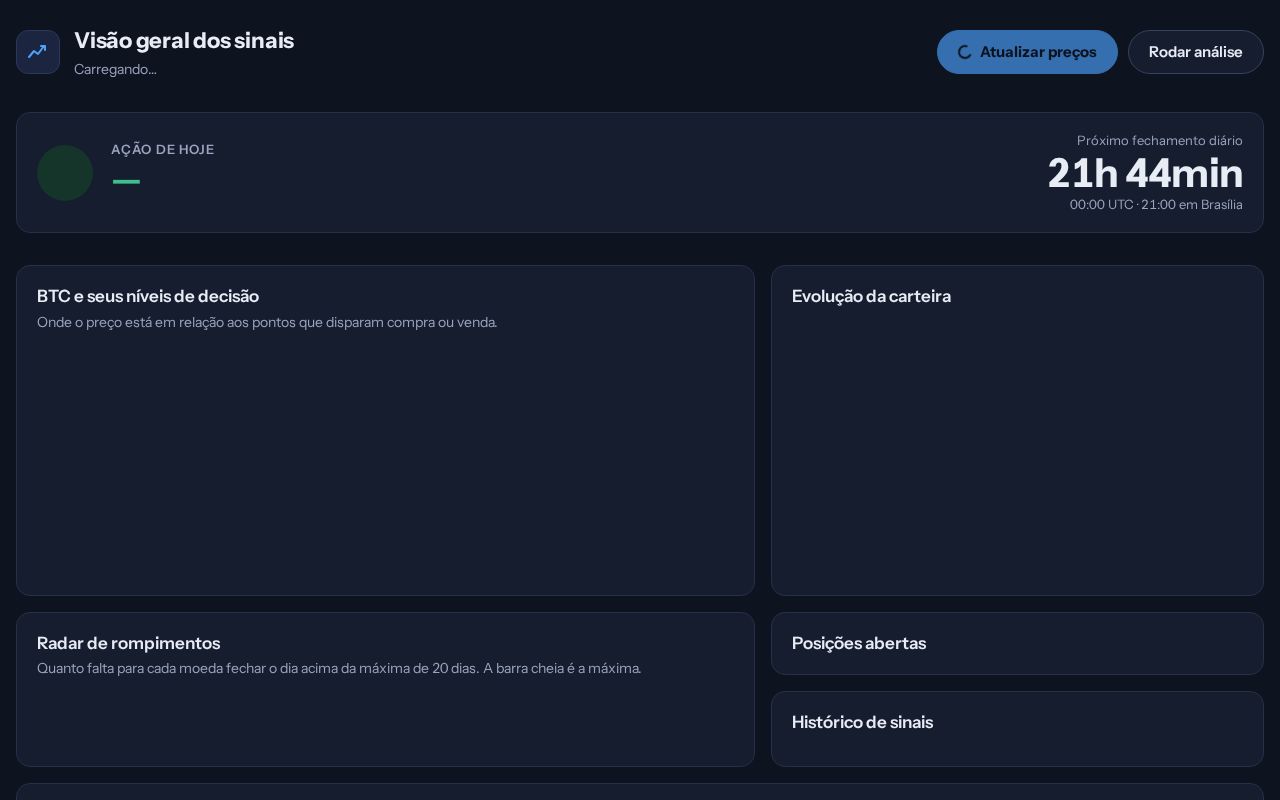Click the Histórico de sinais heading

(x=862, y=722)
